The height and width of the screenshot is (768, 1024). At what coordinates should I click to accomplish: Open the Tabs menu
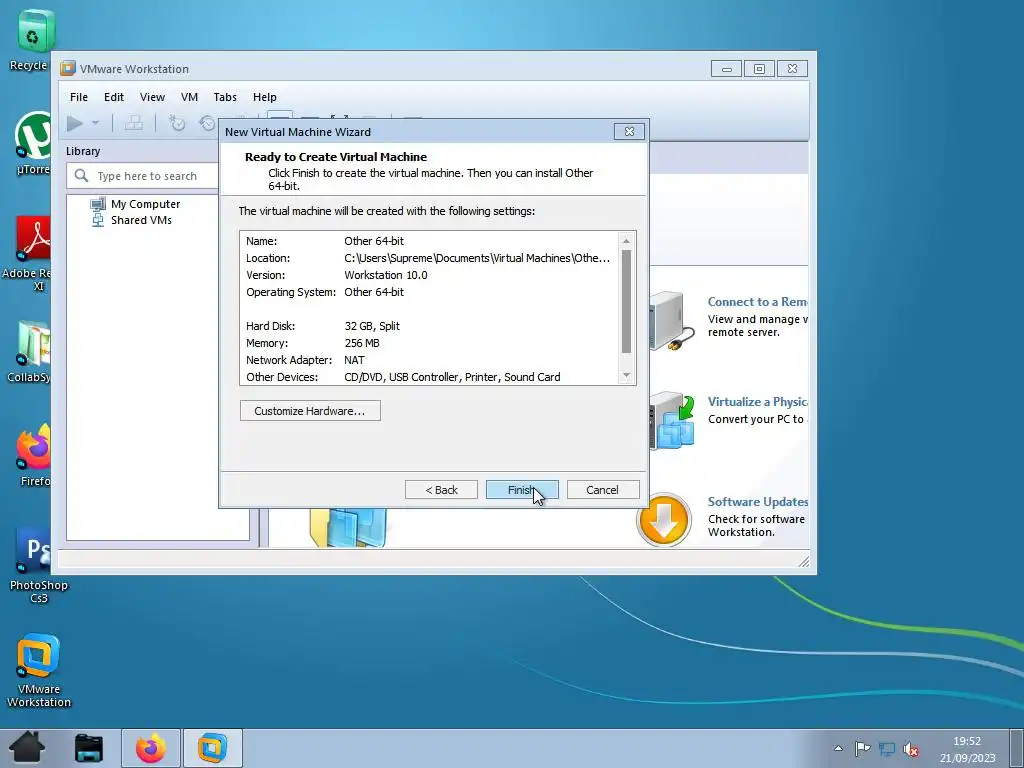click(225, 97)
